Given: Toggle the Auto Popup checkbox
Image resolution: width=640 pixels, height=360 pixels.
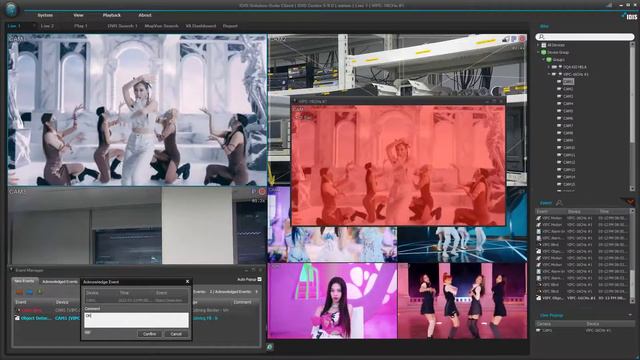Looking at the screenshot, I should (x=260, y=279).
